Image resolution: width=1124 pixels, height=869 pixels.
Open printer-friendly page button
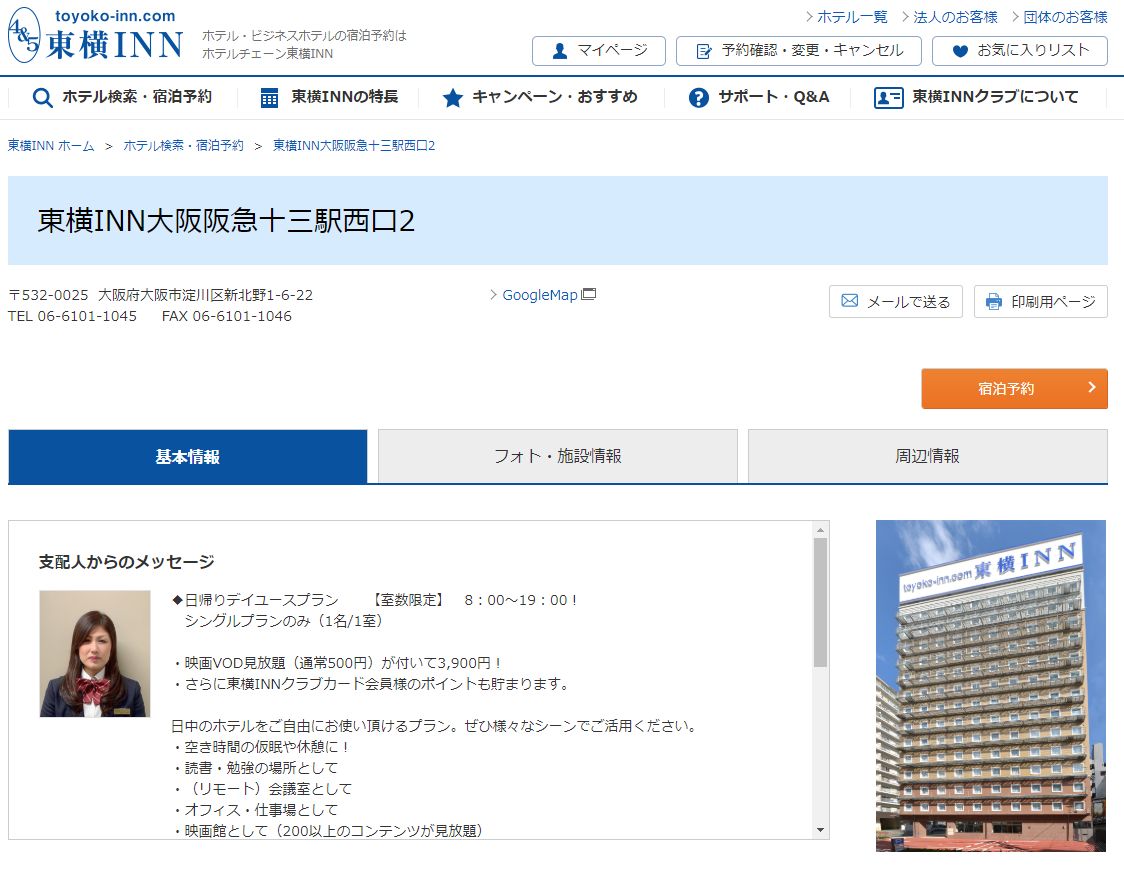(1040, 302)
